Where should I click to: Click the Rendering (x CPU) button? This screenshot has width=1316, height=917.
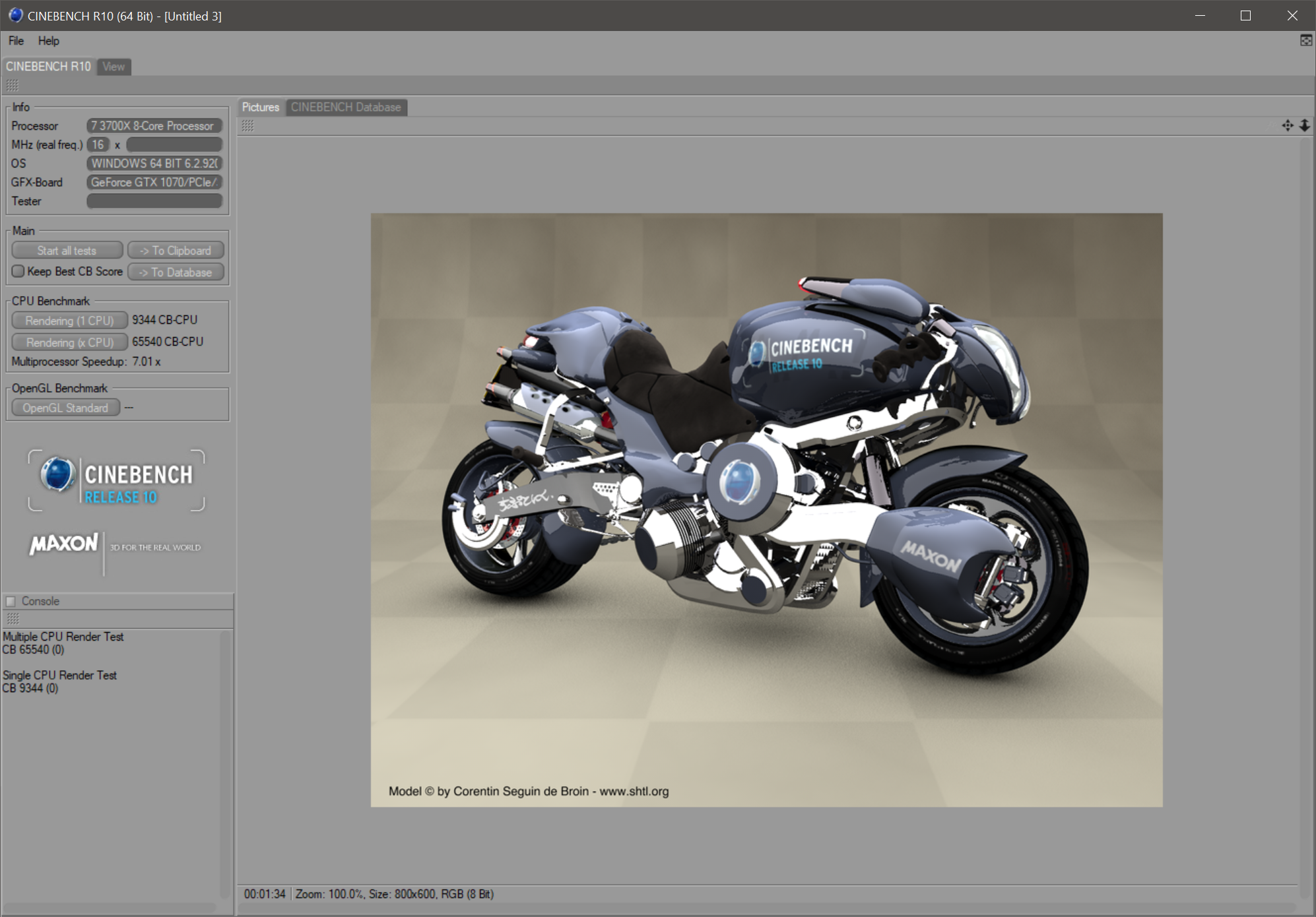69,342
